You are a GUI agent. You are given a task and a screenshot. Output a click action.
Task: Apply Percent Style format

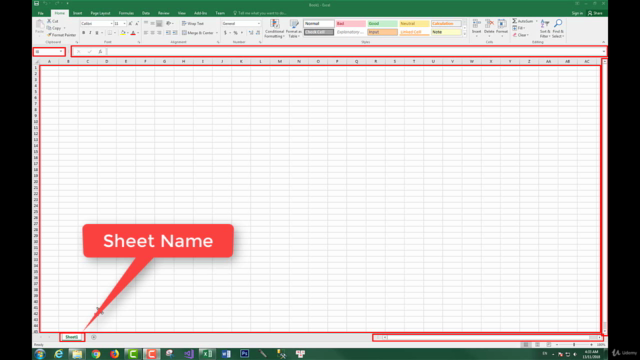[x=236, y=33]
